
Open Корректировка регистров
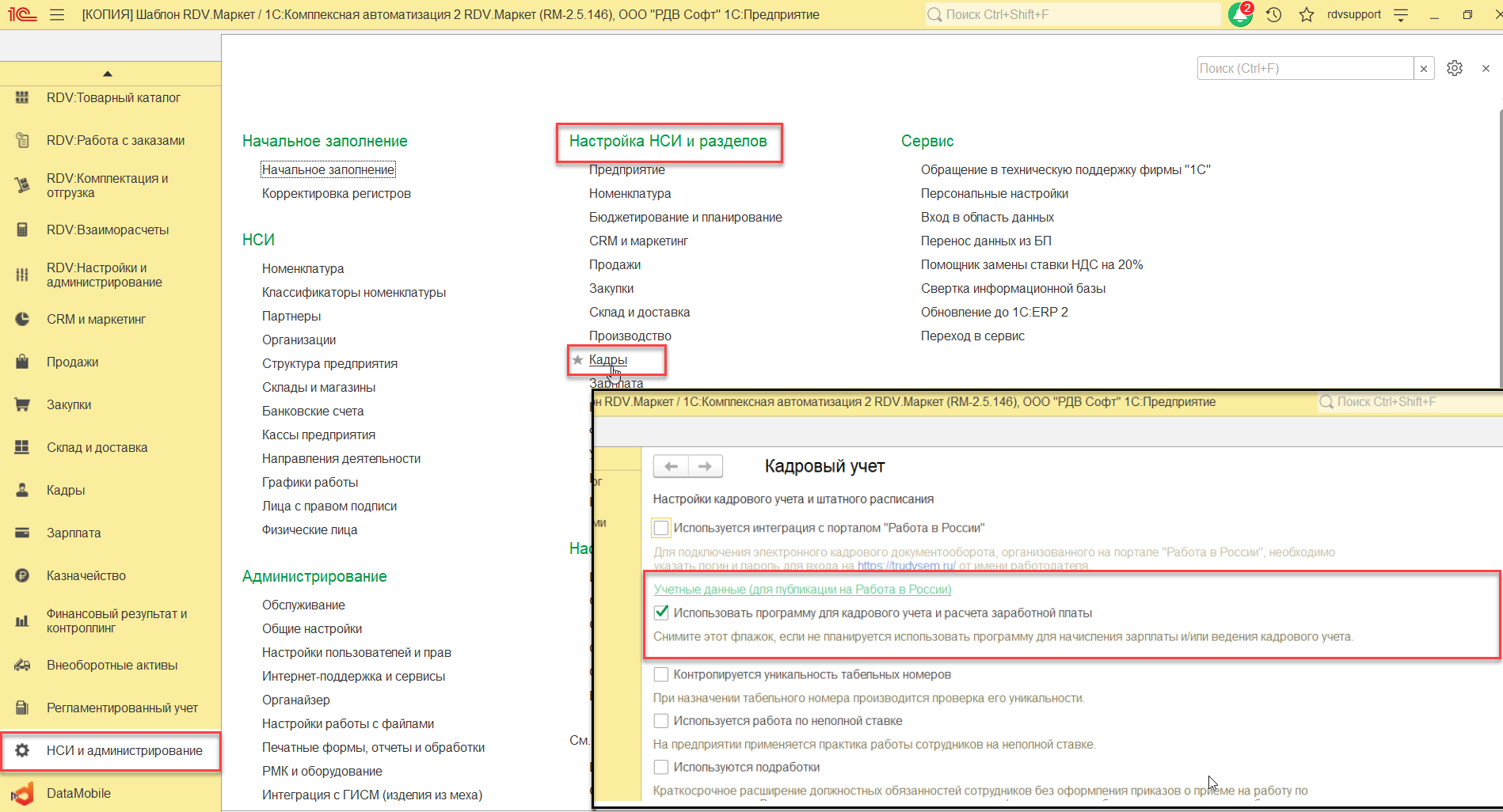point(337,193)
